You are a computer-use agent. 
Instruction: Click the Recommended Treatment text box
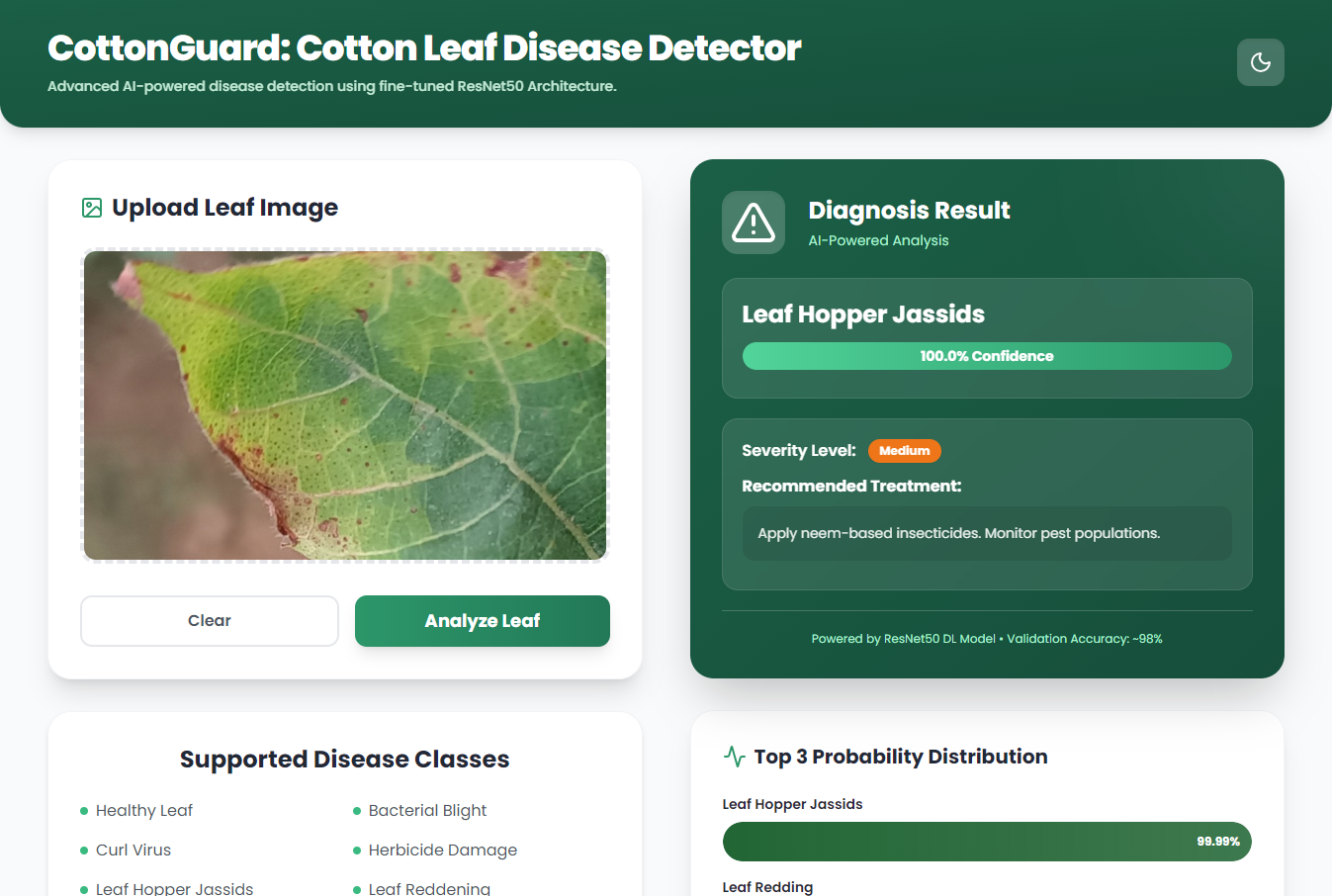pos(986,532)
